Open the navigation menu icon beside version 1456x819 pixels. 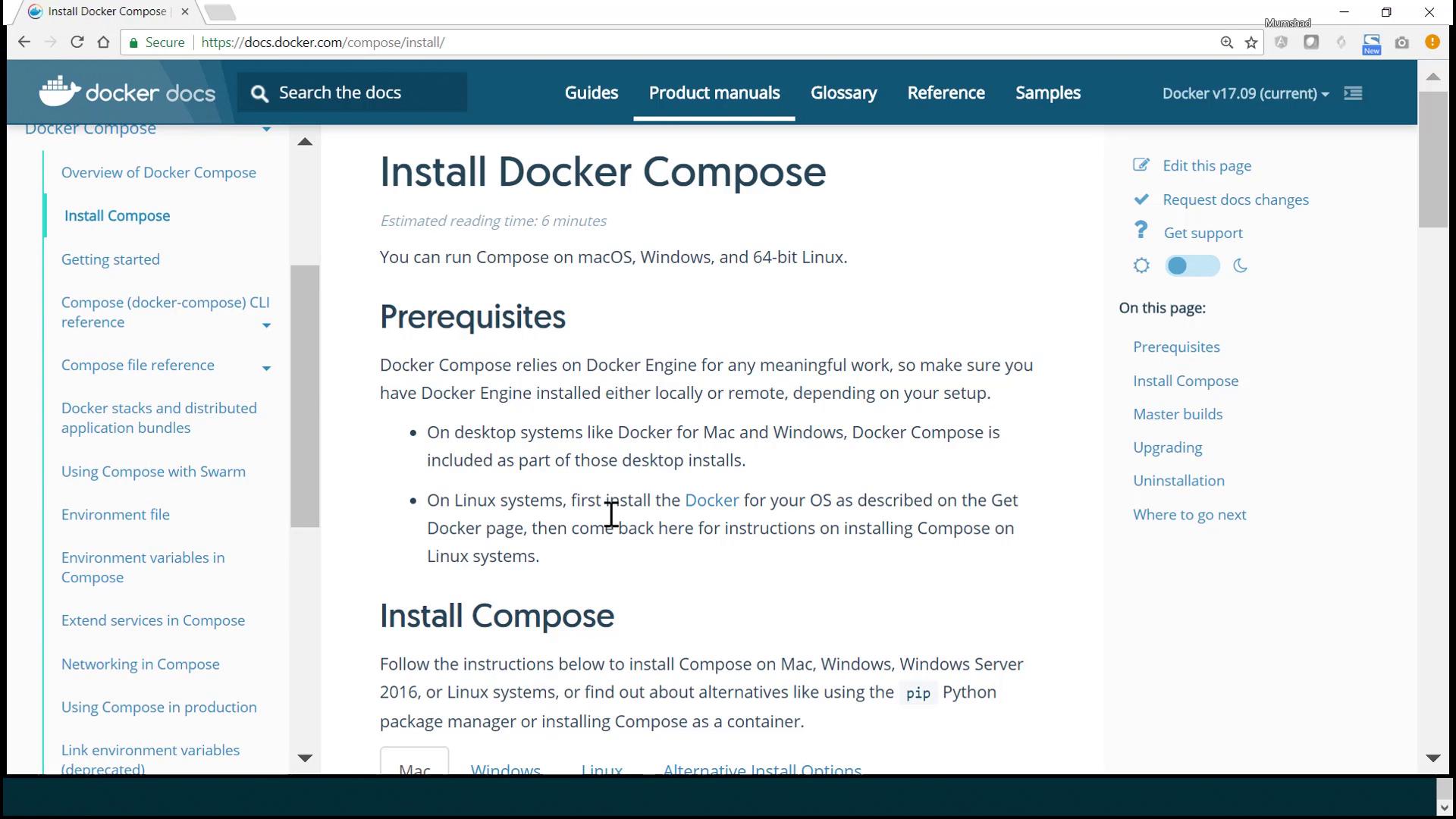pyautogui.click(x=1353, y=93)
